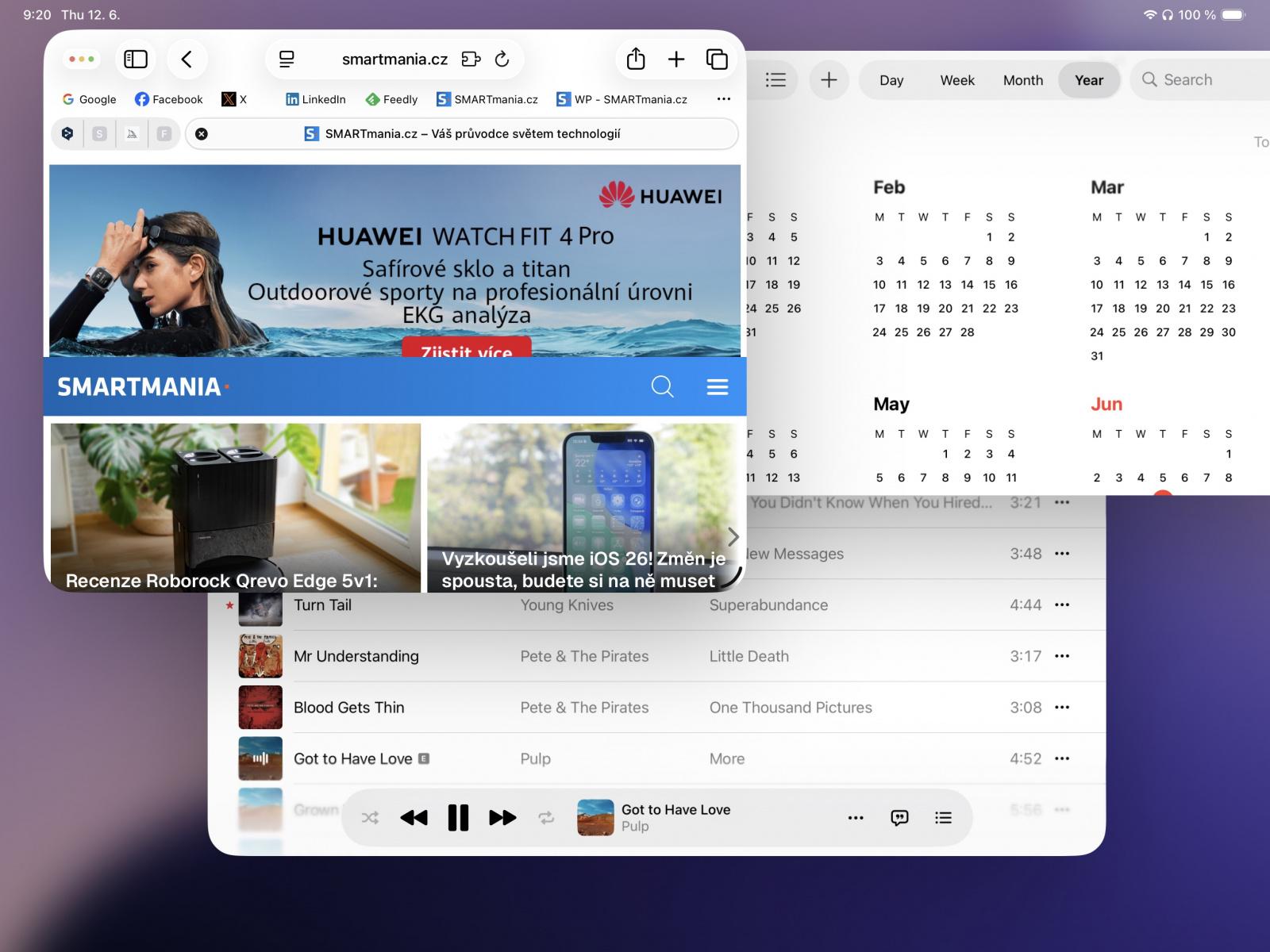
Task: Click the Calendar Search field
Action: pyautogui.click(x=1200, y=80)
